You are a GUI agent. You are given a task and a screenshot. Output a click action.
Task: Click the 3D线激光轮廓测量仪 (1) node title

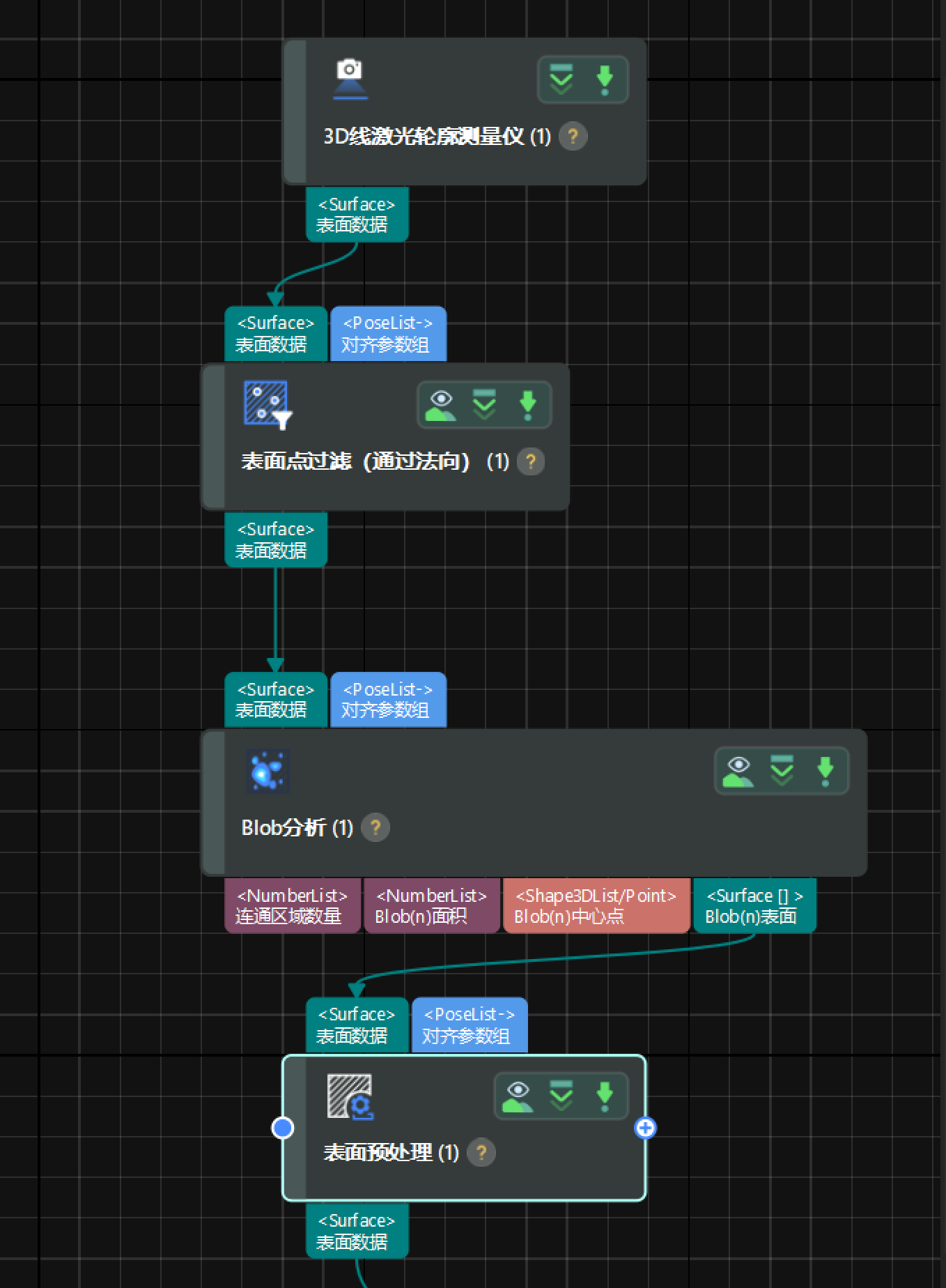[437, 136]
